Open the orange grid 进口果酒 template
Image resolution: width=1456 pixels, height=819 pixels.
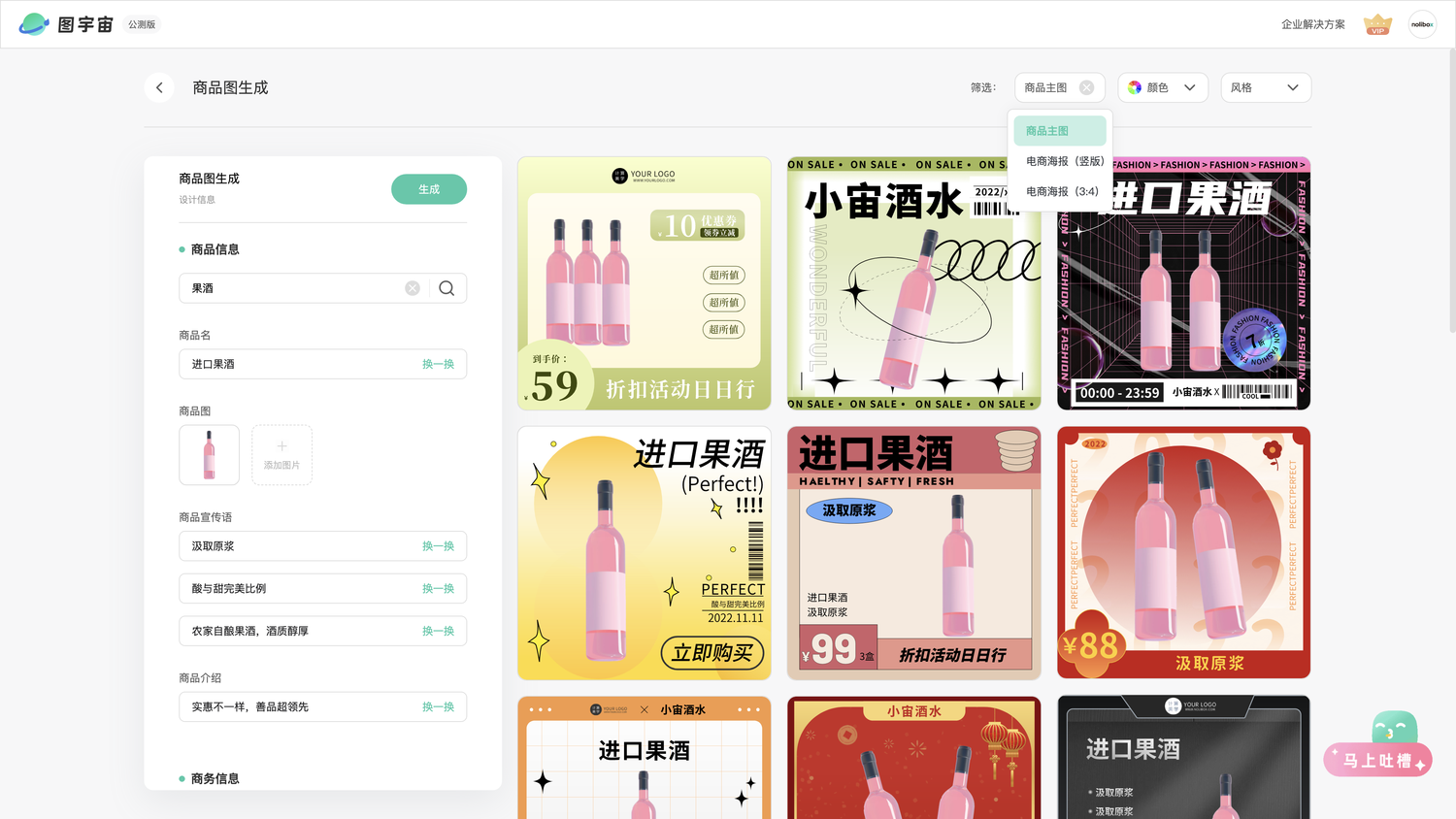[645, 758]
